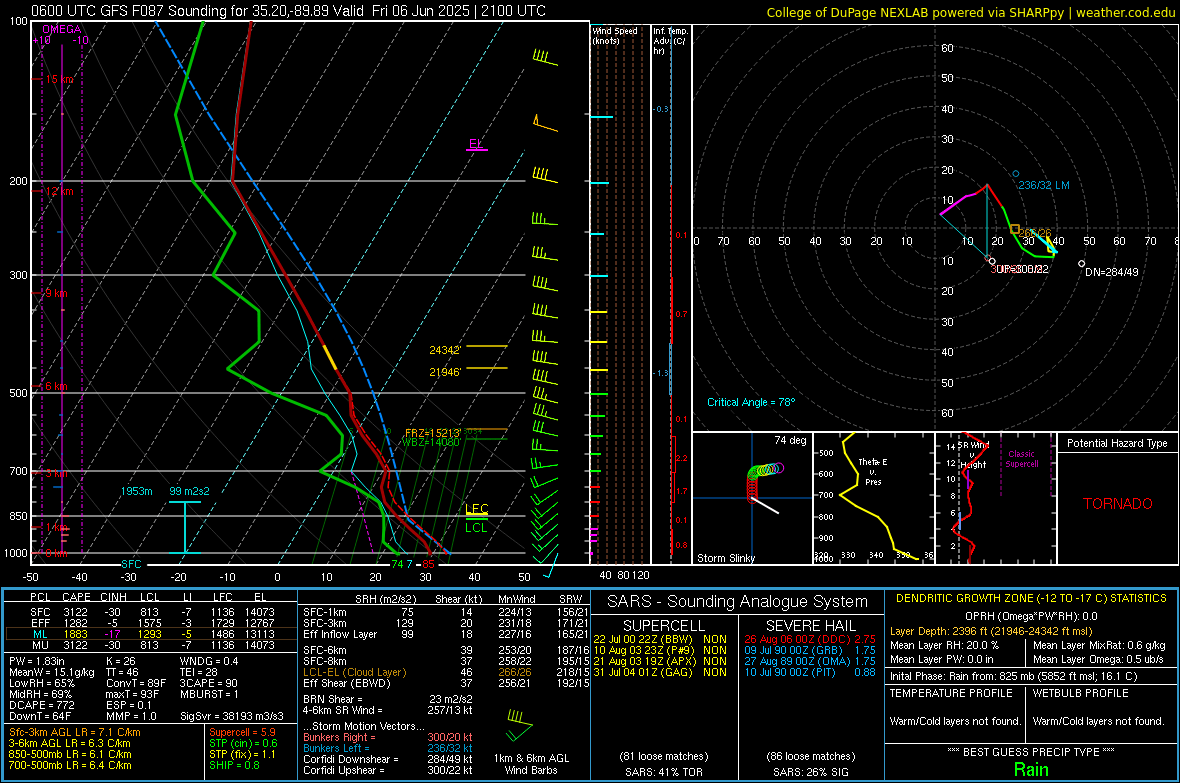Click the Critical Angle = 78° text

[750, 402]
